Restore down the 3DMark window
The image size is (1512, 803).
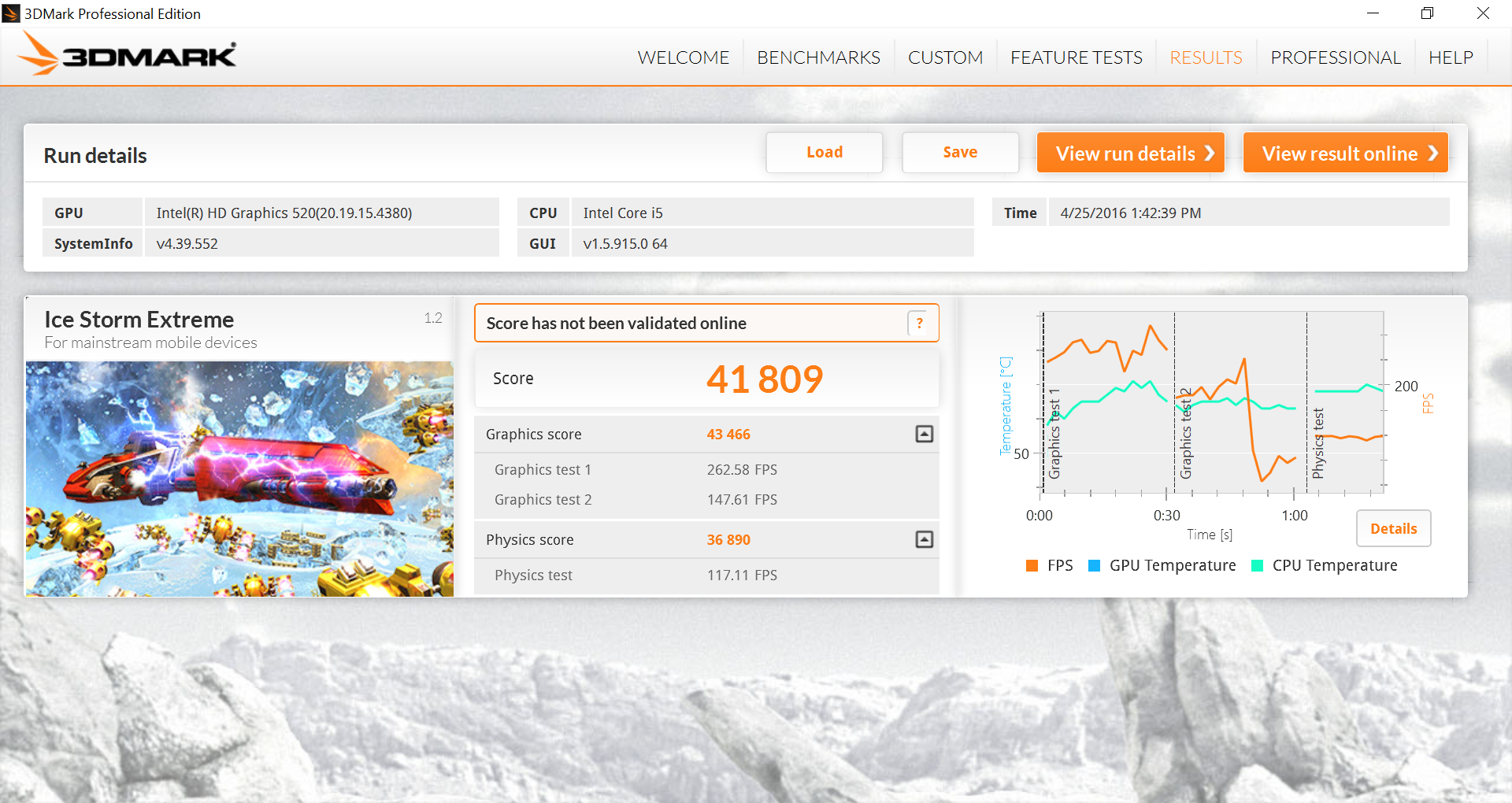pyautogui.click(x=1427, y=13)
